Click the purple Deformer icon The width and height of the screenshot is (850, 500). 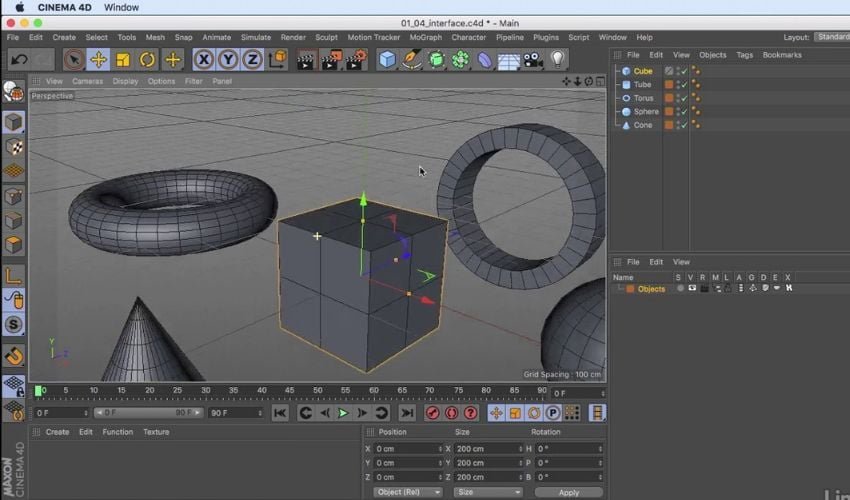tap(485, 60)
